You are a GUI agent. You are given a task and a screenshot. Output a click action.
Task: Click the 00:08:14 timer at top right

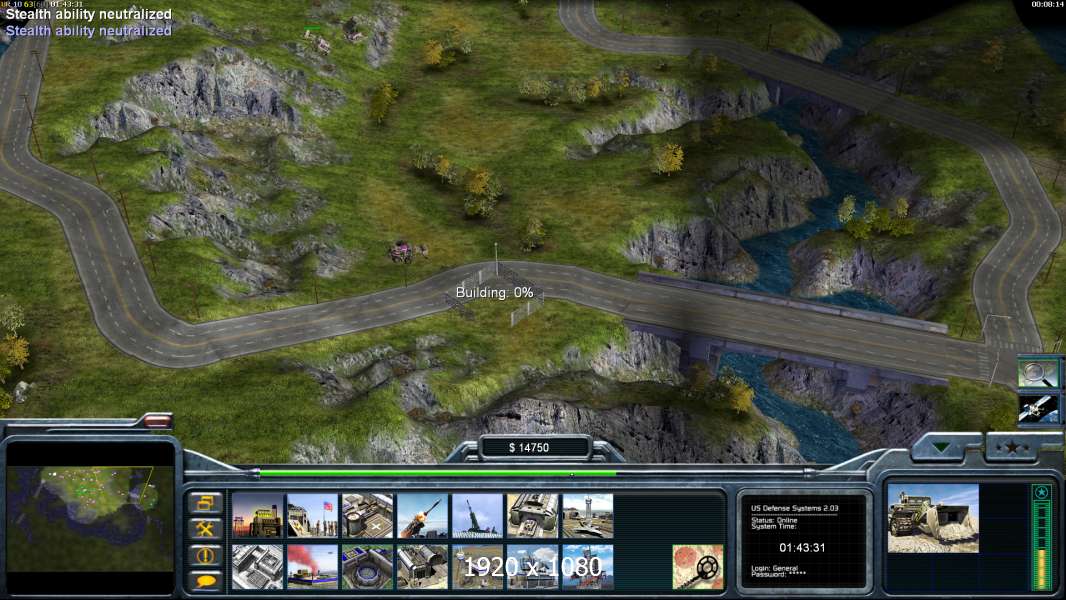[1047, 4]
